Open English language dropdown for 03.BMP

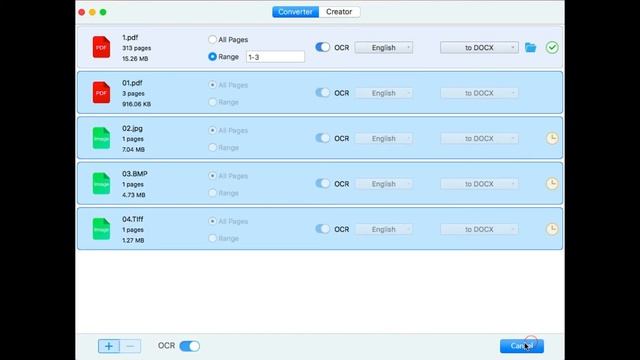click(x=384, y=184)
